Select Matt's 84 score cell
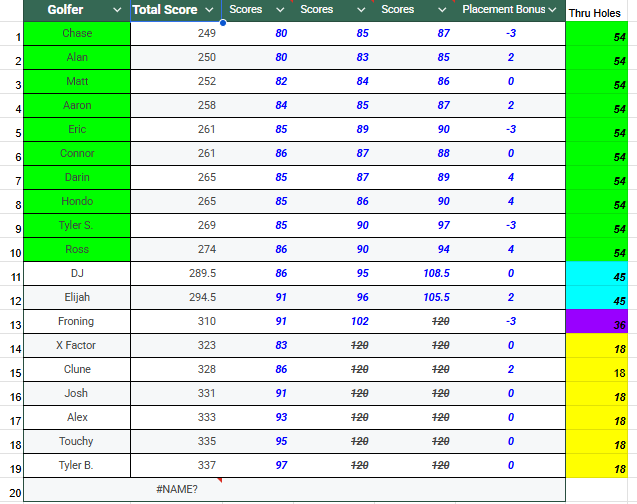This screenshot has height=504, width=637. [334, 81]
